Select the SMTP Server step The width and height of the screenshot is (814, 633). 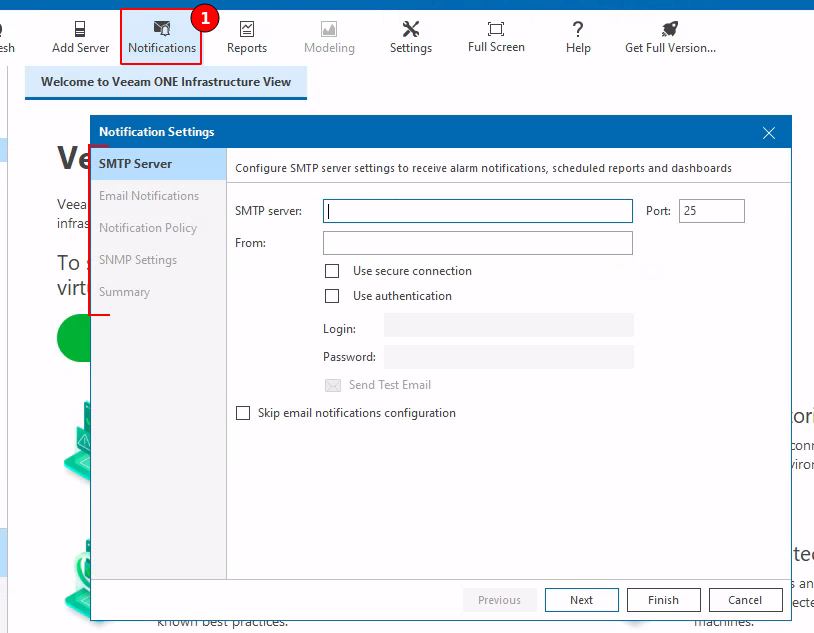(x=158, y=164)
